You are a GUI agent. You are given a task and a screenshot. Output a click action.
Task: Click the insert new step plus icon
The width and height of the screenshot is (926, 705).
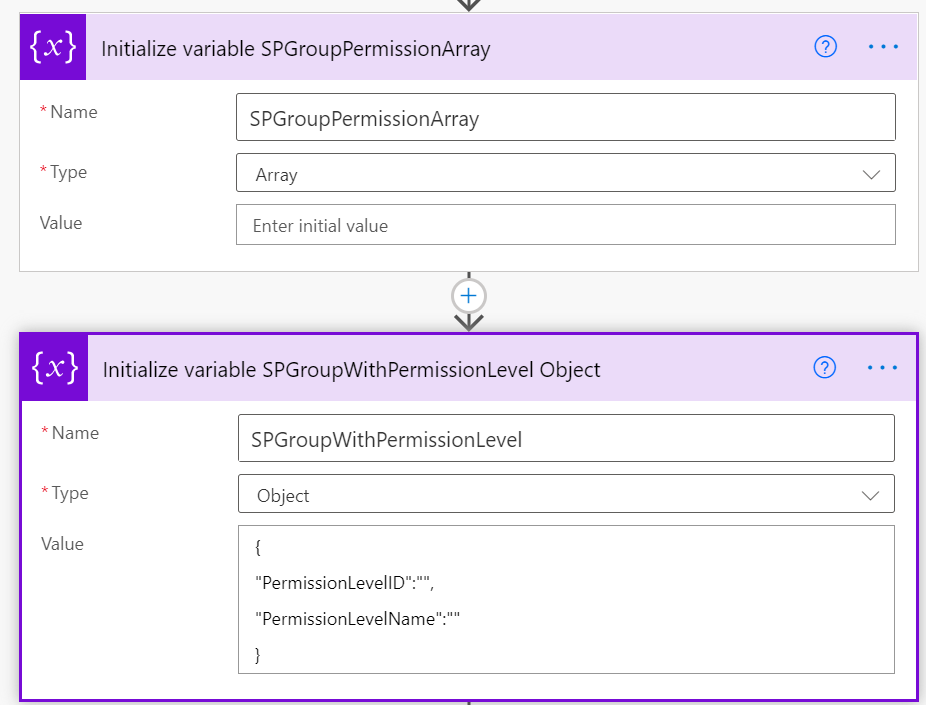[x=467, y=295]
